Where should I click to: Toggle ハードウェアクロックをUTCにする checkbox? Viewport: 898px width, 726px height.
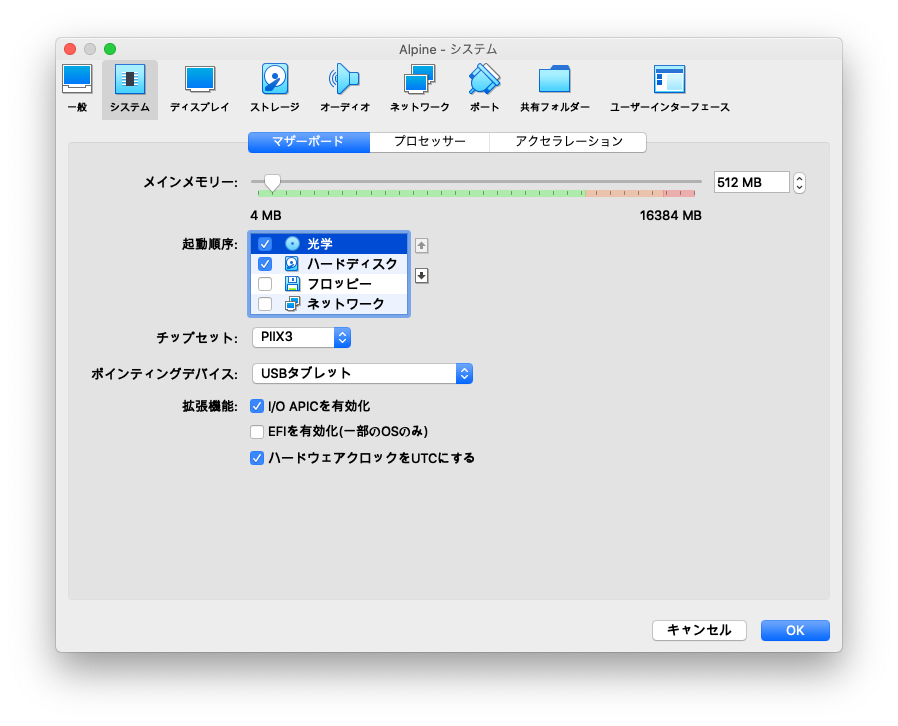tap(257, 458)
